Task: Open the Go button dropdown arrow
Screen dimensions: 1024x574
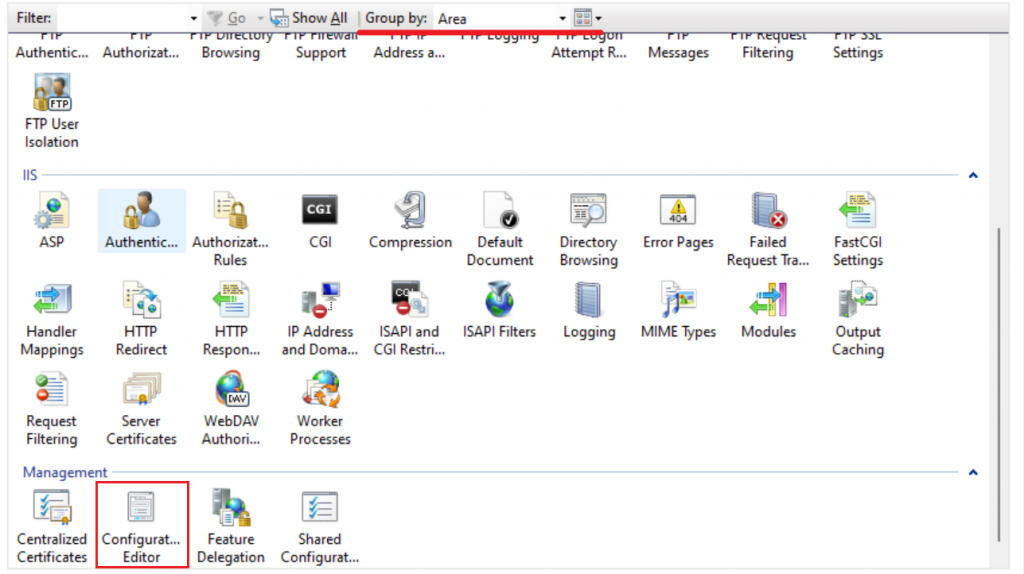Action: pos(260,18)
